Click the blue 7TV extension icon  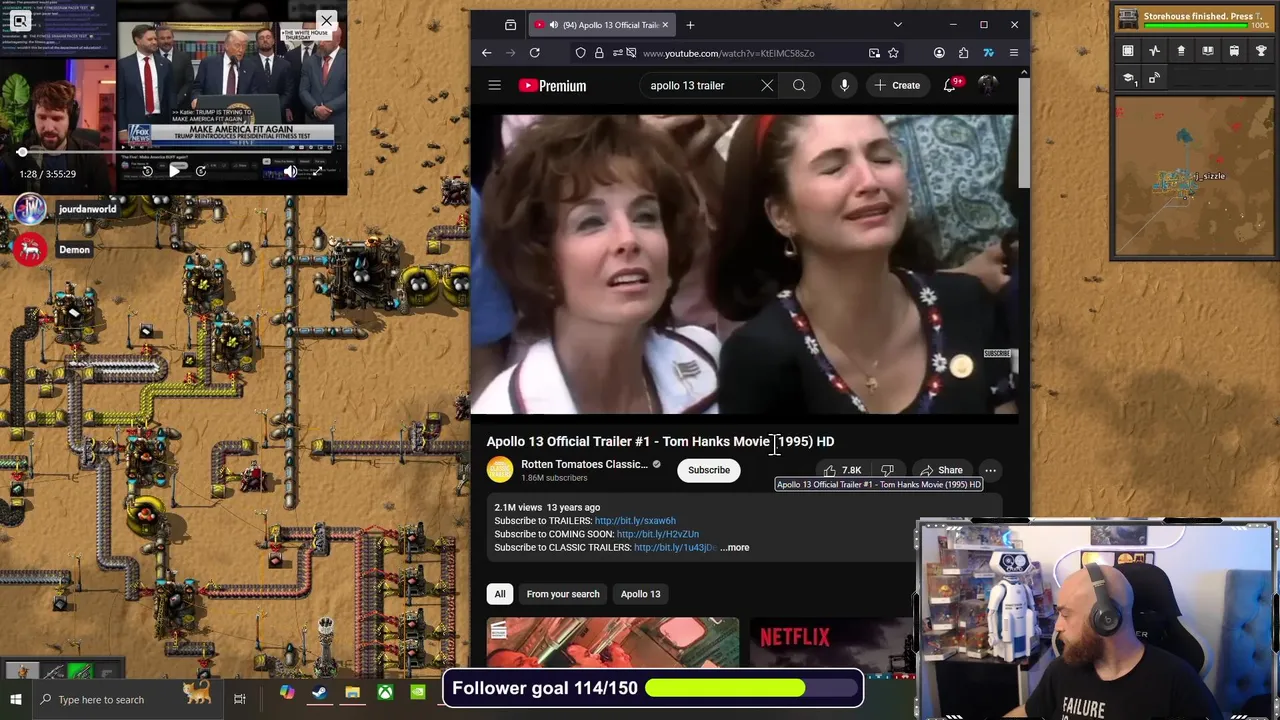988,53
